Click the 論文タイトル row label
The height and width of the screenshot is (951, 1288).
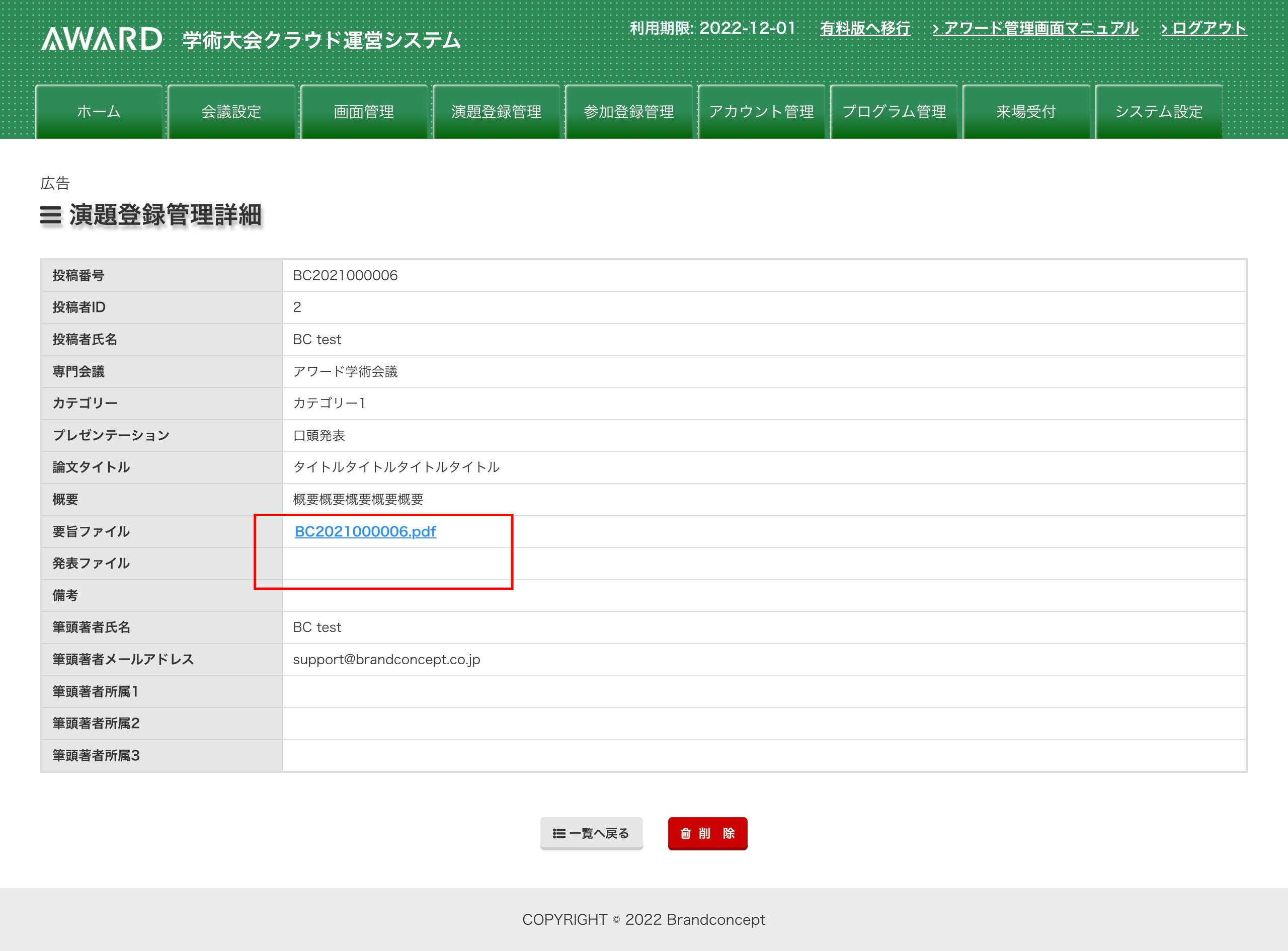pos(92,467)
